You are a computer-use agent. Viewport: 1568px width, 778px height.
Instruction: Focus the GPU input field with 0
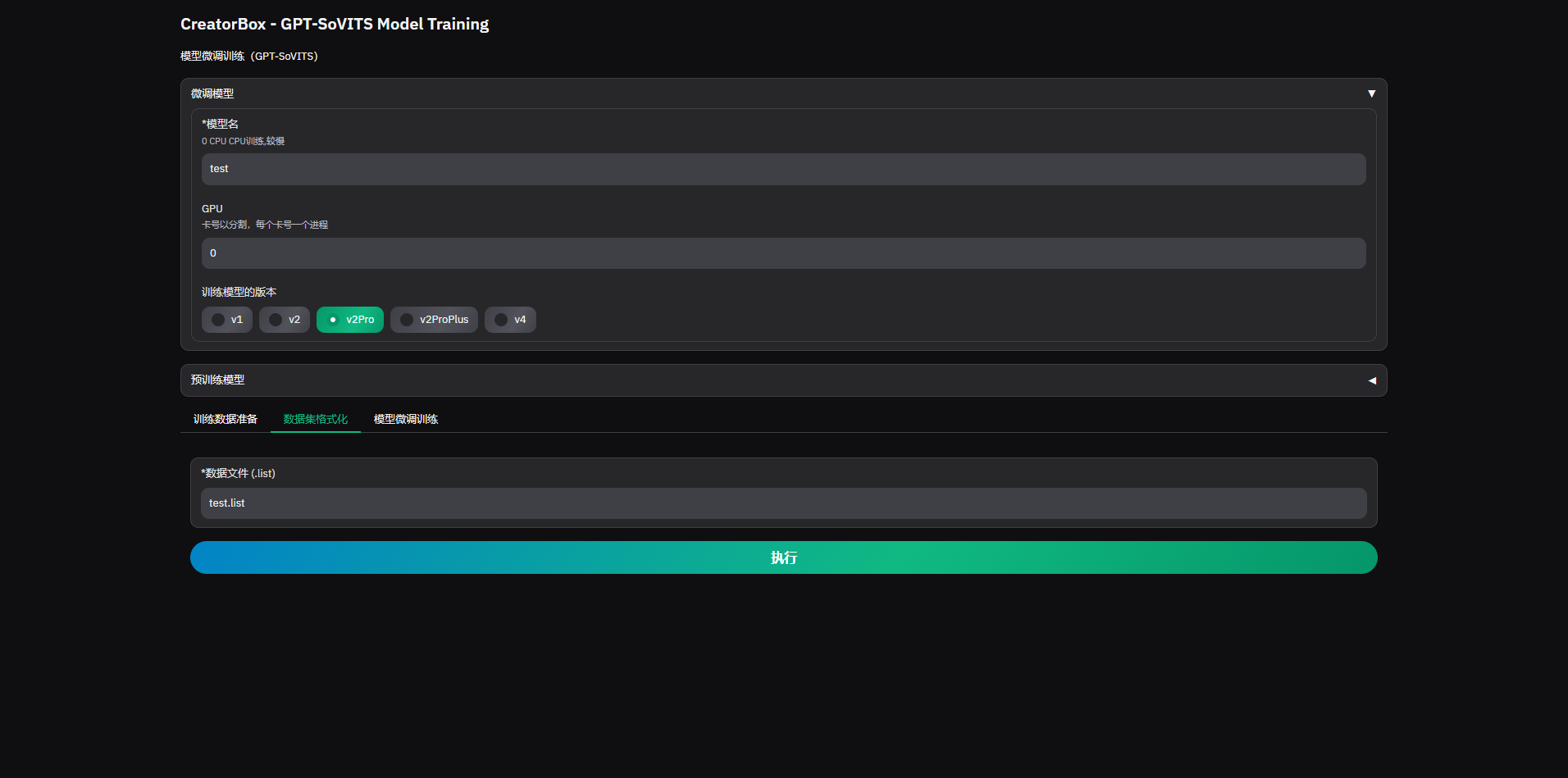[784, 253]
